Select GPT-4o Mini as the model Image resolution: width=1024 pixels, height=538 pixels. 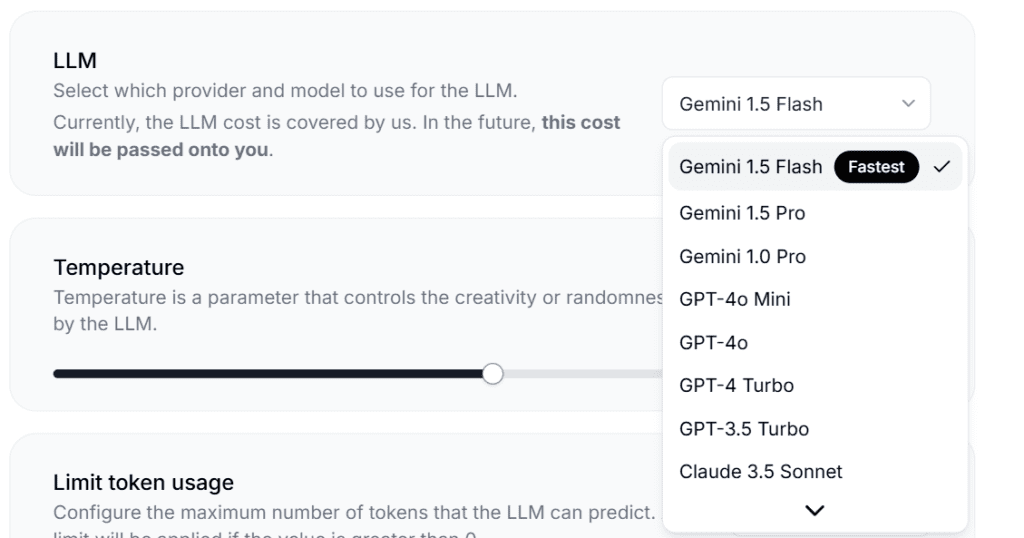pos(735,299)
